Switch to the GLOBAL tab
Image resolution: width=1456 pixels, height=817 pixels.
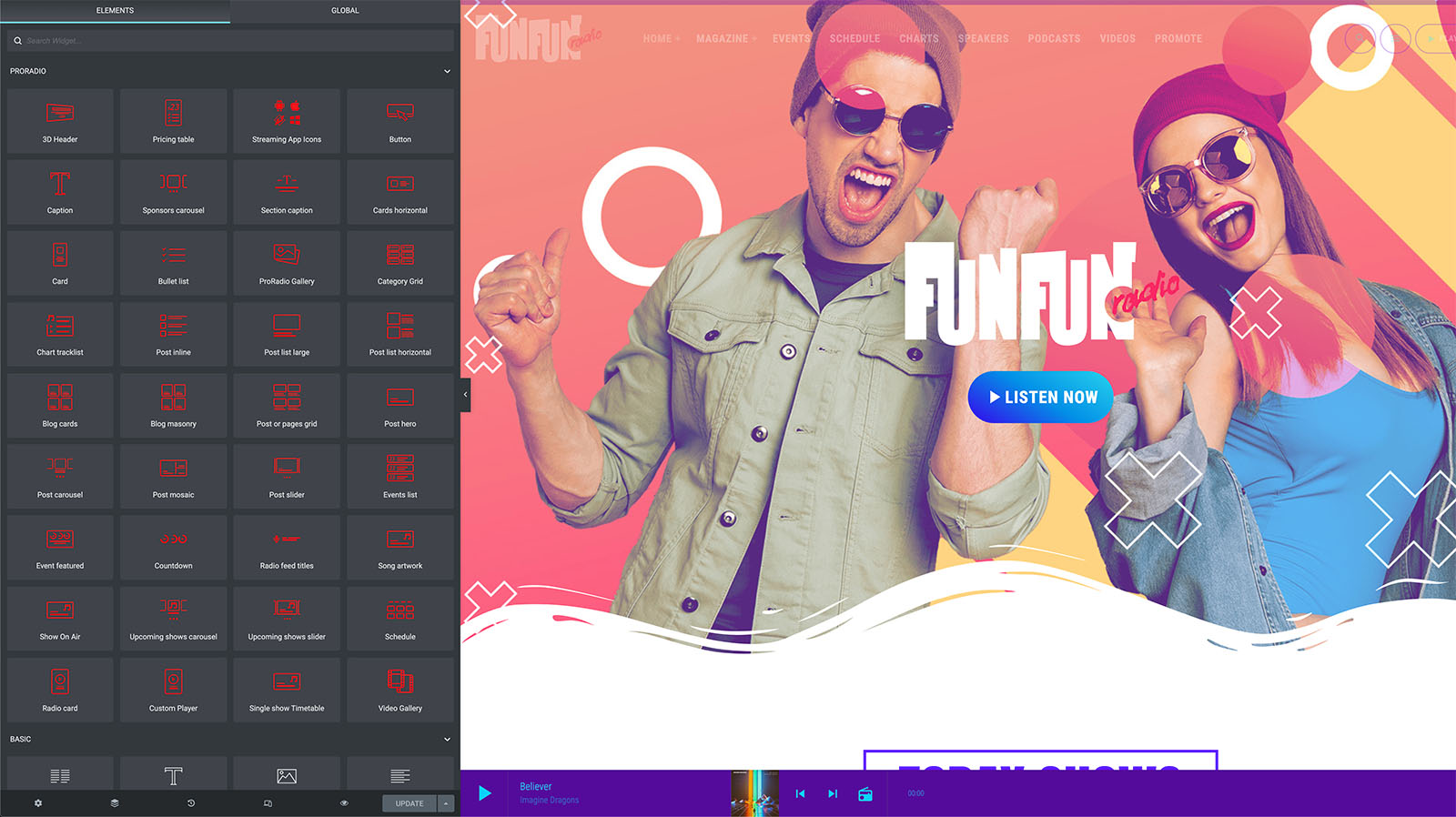click(345, 11)
